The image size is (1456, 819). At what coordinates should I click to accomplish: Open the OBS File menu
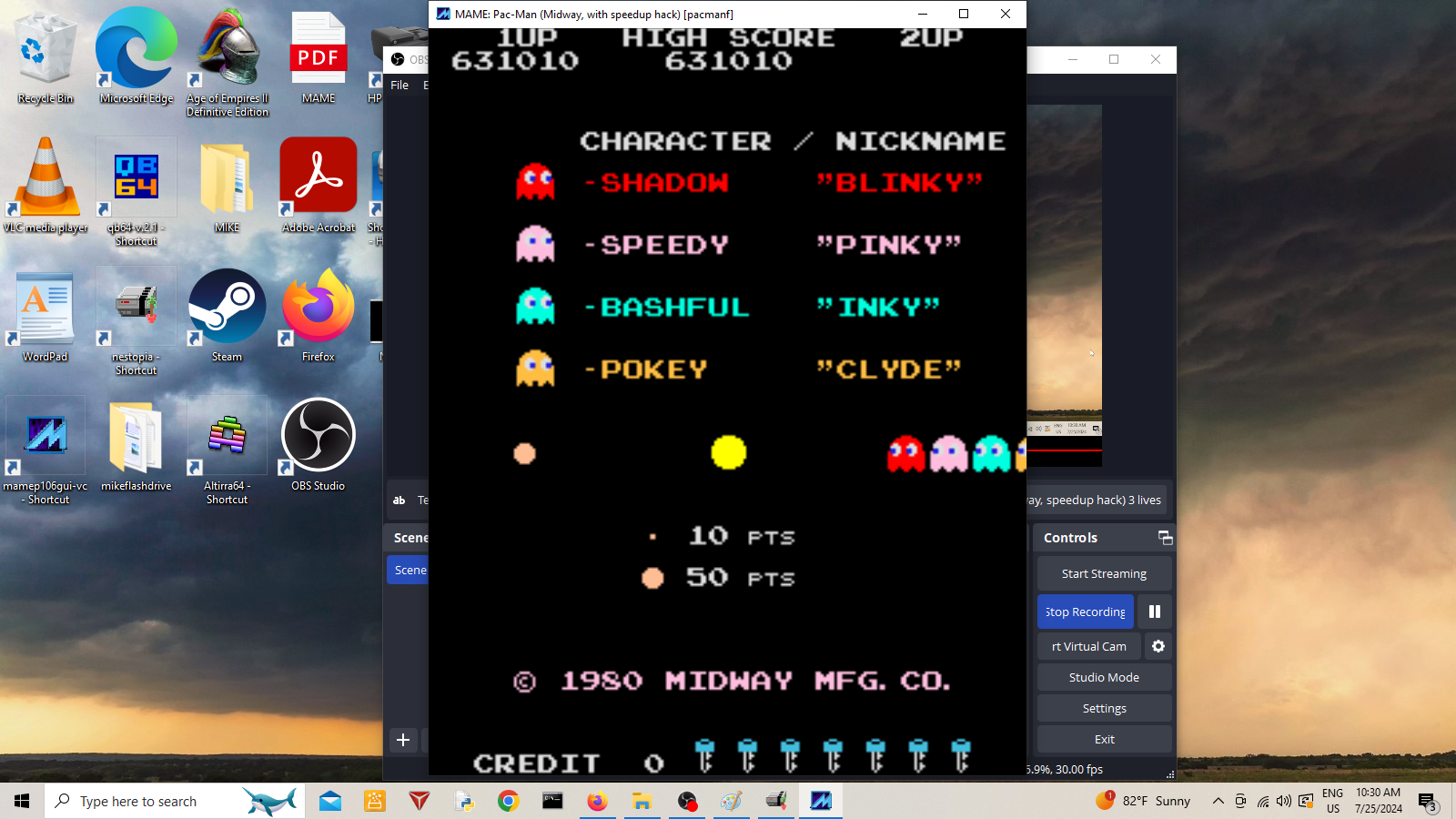[x=399, y=85]
